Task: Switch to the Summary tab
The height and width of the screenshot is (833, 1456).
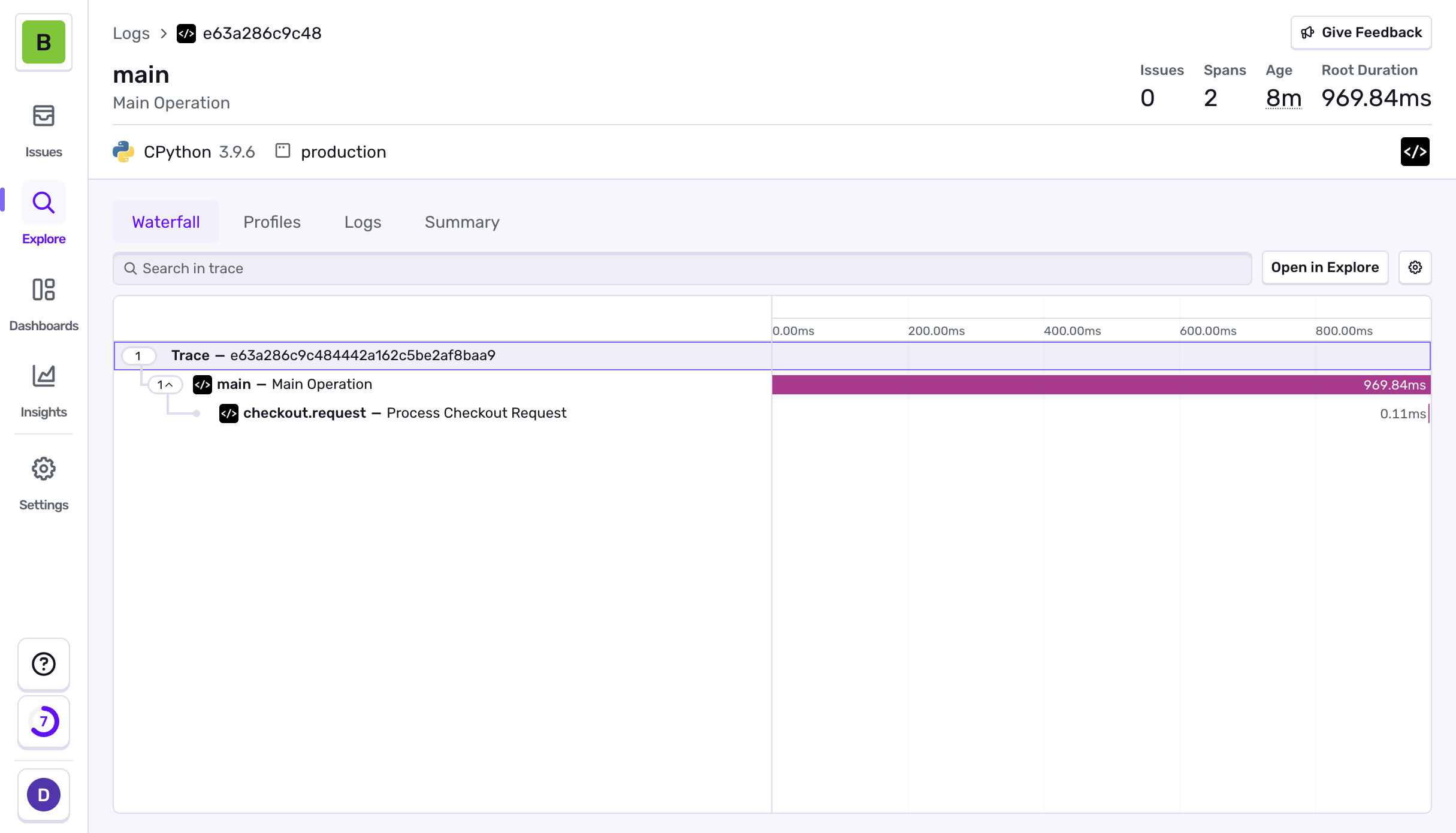Action: click(x=462, y=222)
